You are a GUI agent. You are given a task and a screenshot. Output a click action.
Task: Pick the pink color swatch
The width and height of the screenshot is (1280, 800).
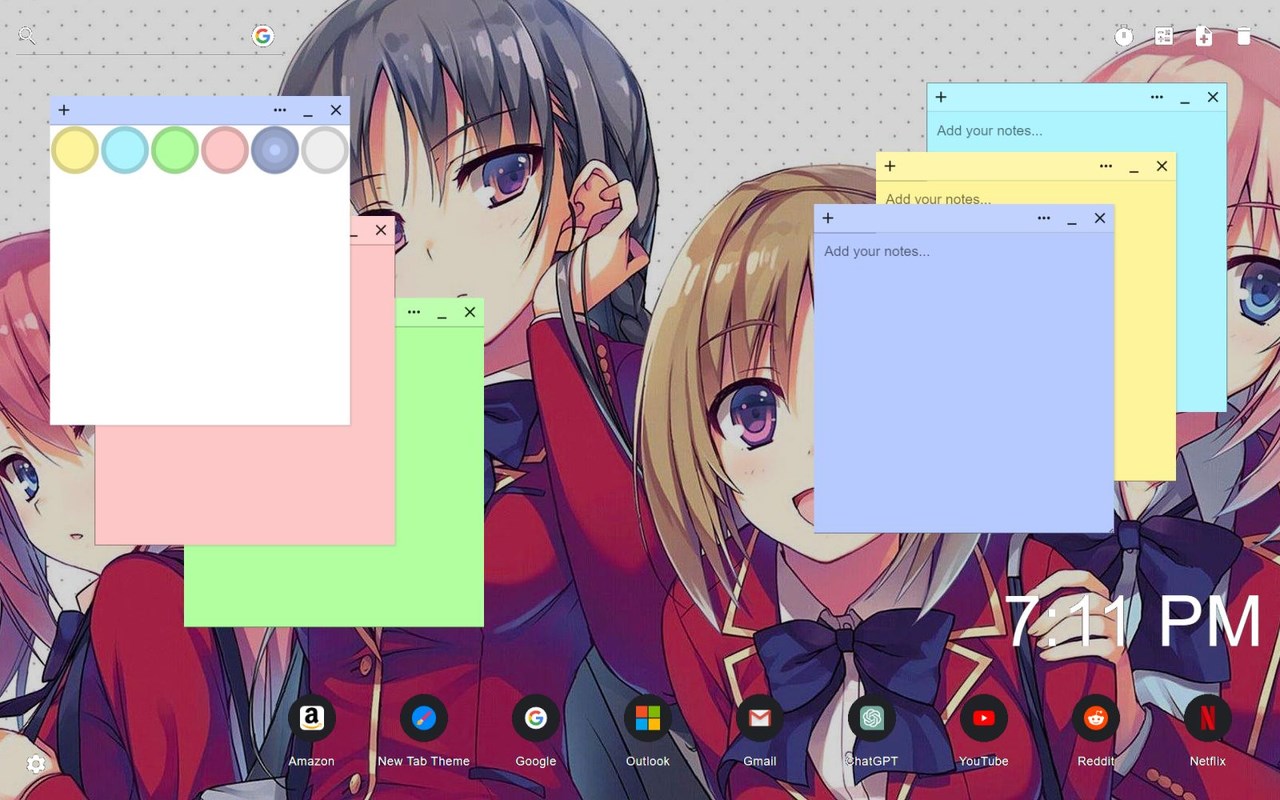tap(225, 150)
